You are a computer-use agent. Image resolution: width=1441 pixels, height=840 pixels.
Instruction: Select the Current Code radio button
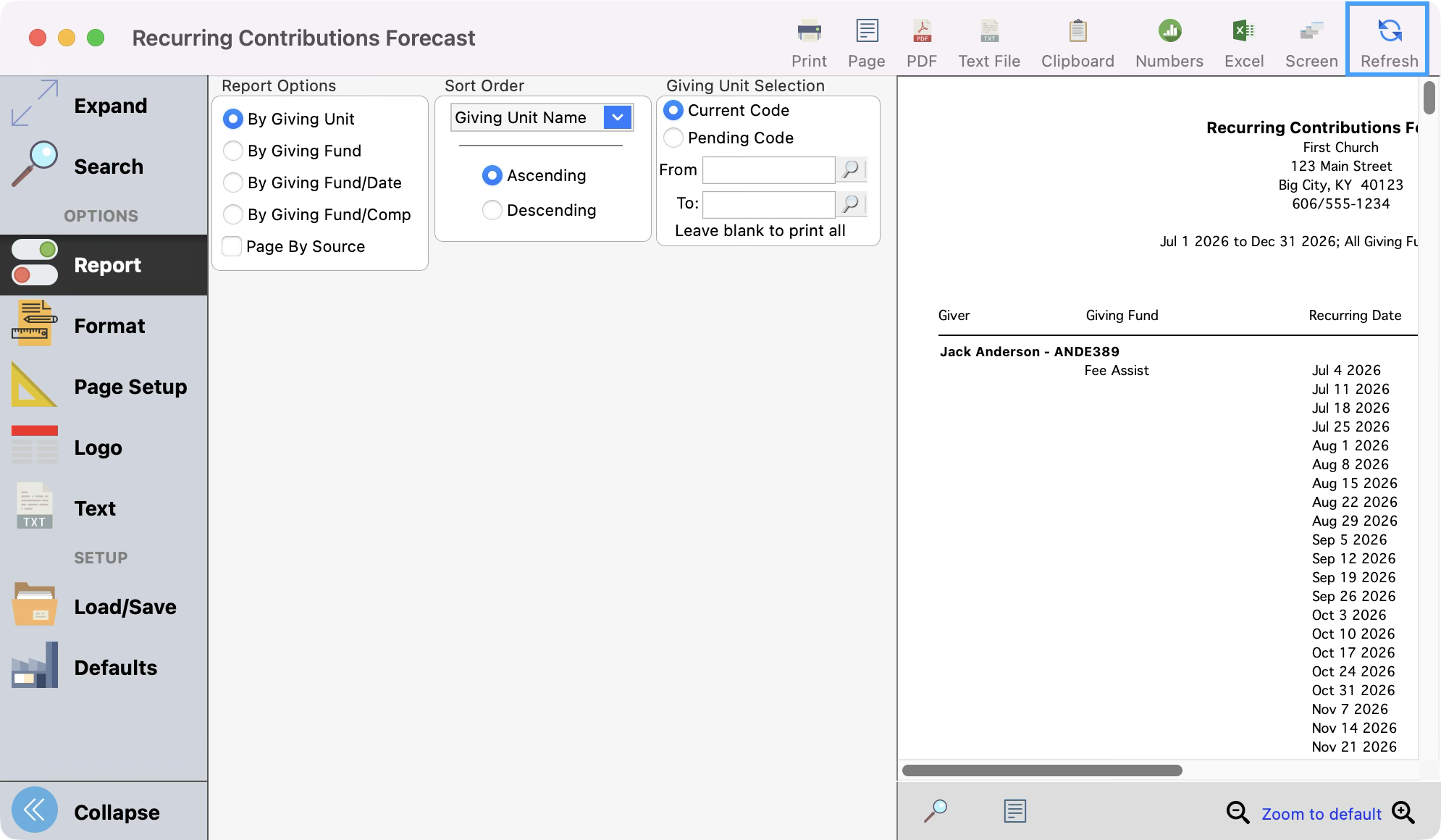(673, 110)
